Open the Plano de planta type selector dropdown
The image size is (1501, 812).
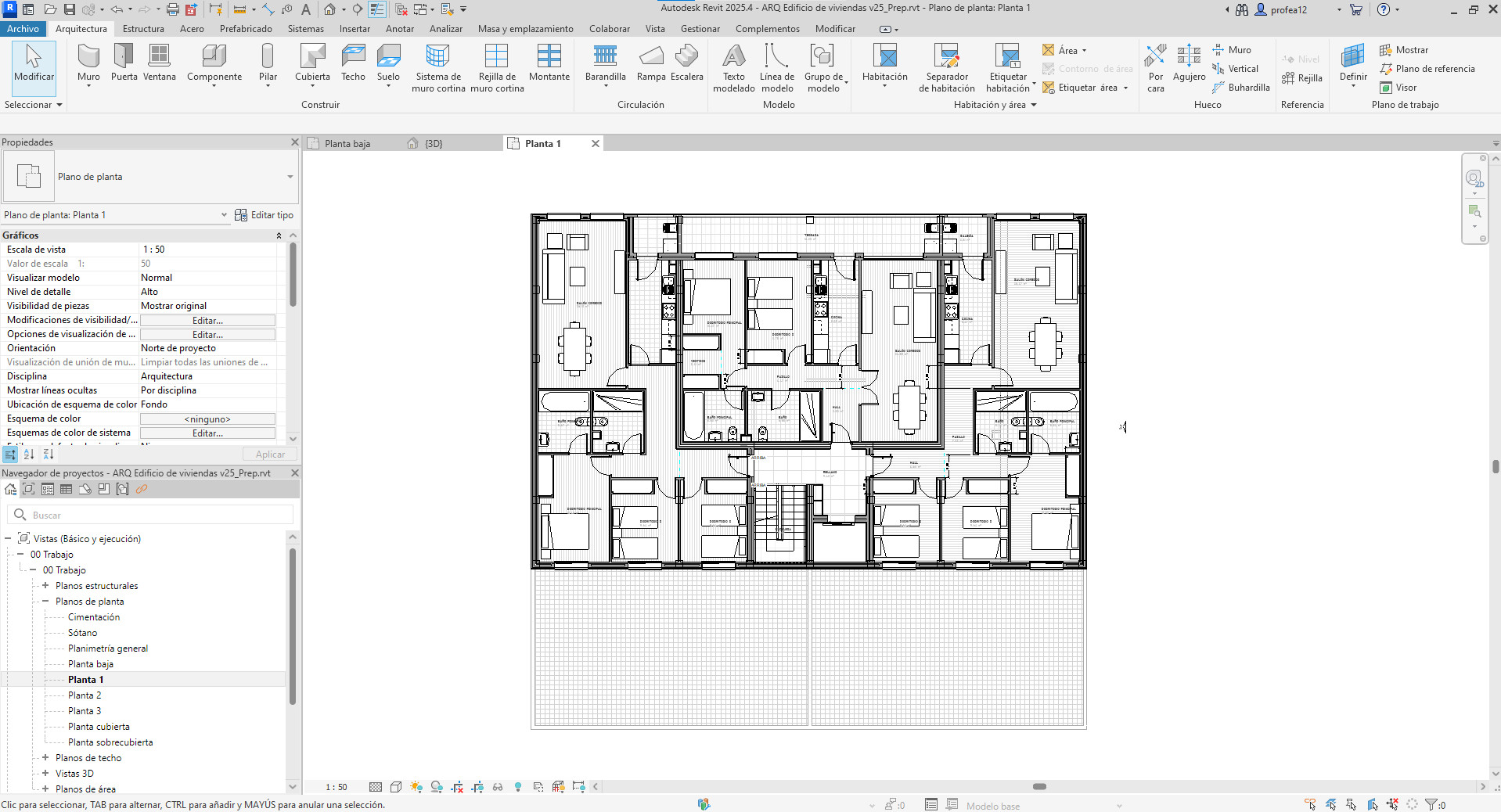pyautogui.click(x=290, y=177)
